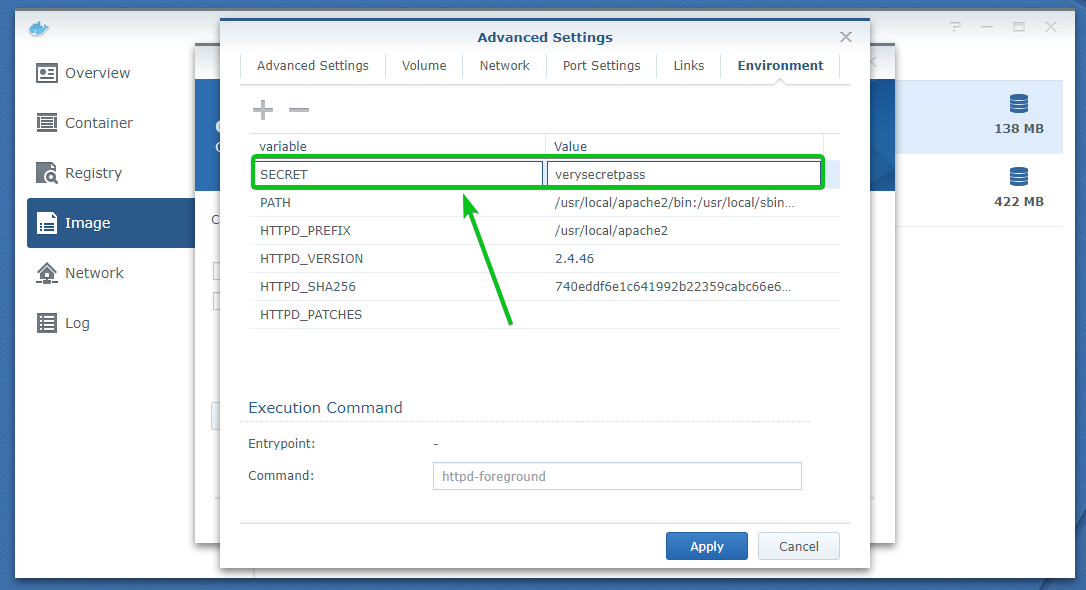Click the Docker whale icon
Image resolution: width=1086 pixels, height=590 pixels.
click(x=40, y=27)
